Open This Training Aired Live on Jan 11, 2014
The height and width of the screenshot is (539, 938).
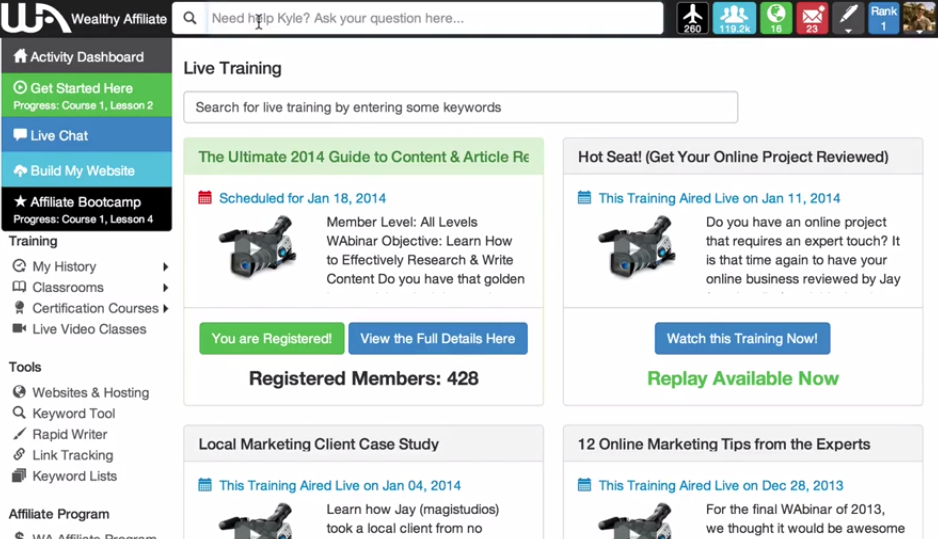(x=719, y=198)
